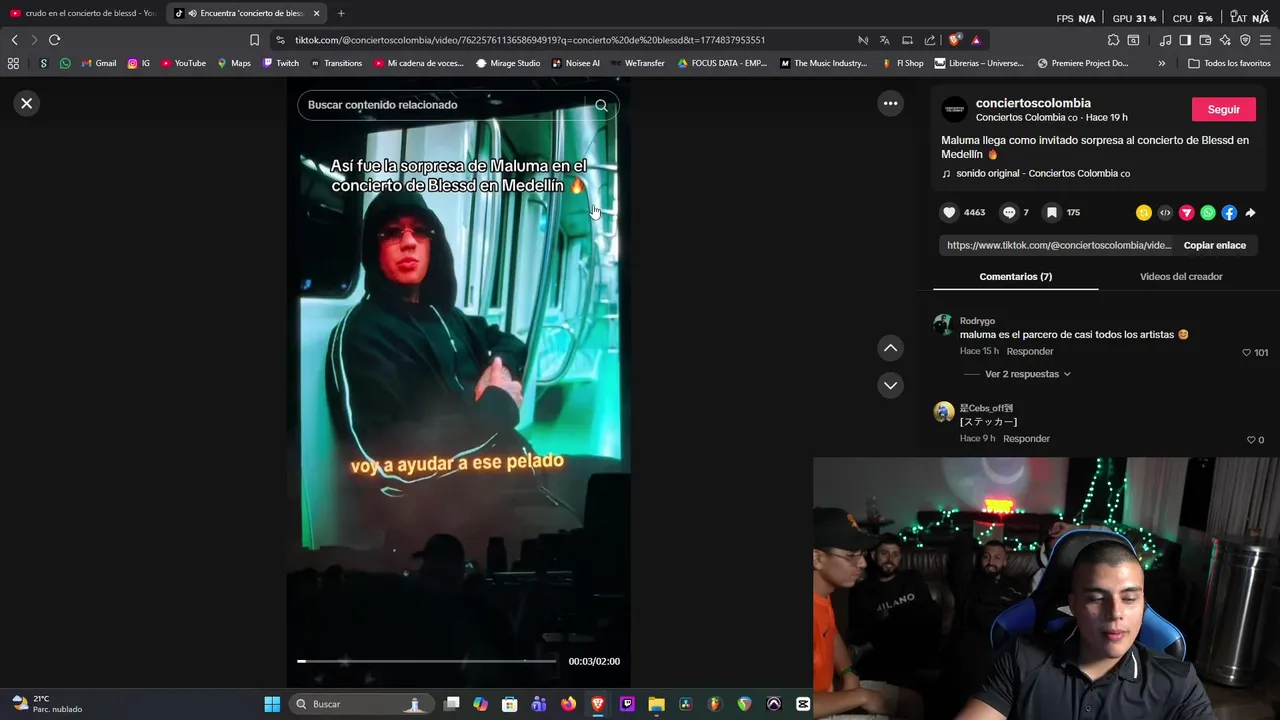Open Twitch bookmark
Screen dimensions: 1280x720
pos(280,63)
